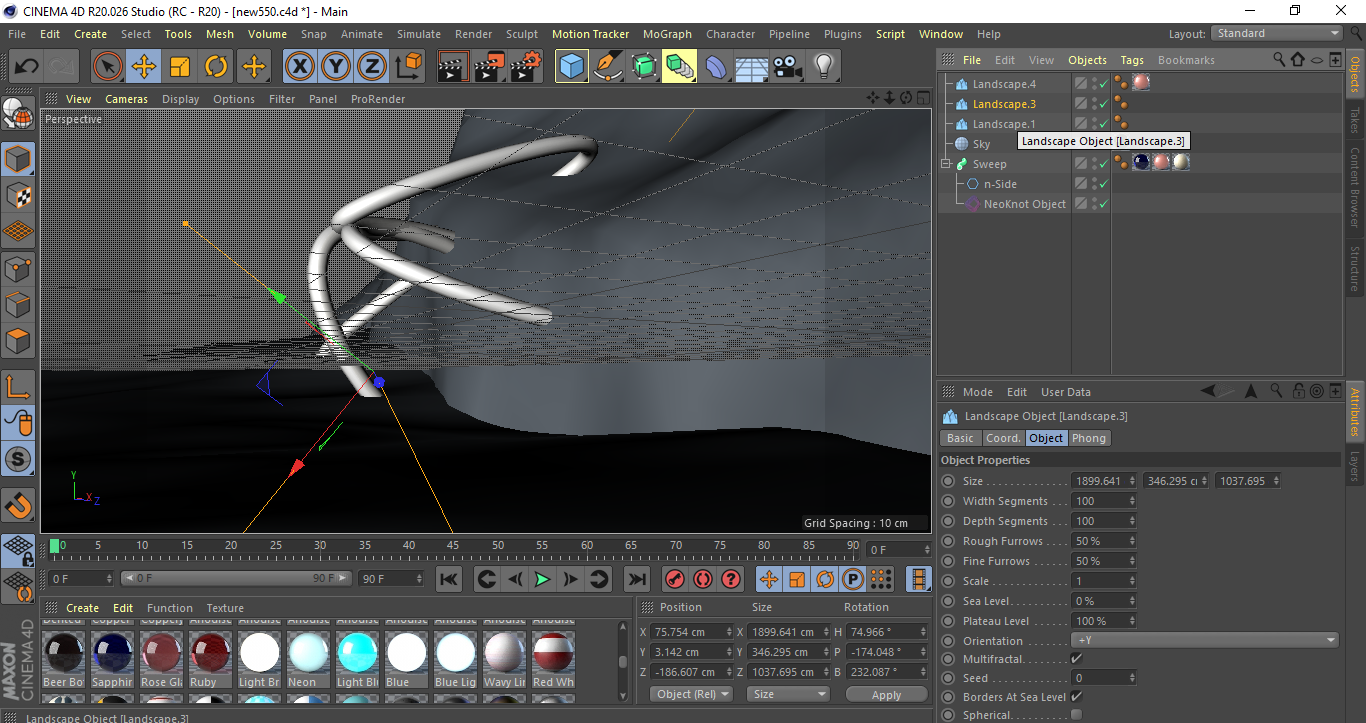1366x723 pixels.
Task: Open the Content Browser side tab
Action: click(1355, 187)
